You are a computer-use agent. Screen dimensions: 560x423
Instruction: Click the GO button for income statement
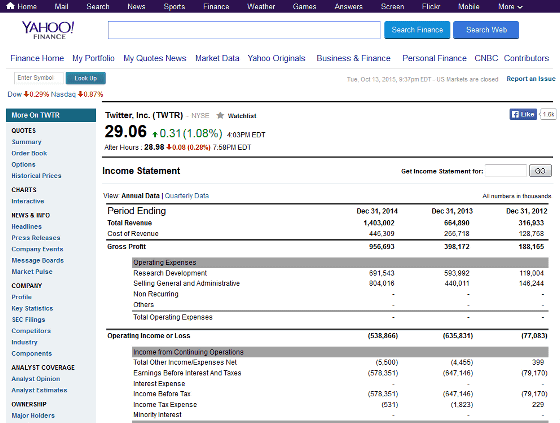[540, 171]
